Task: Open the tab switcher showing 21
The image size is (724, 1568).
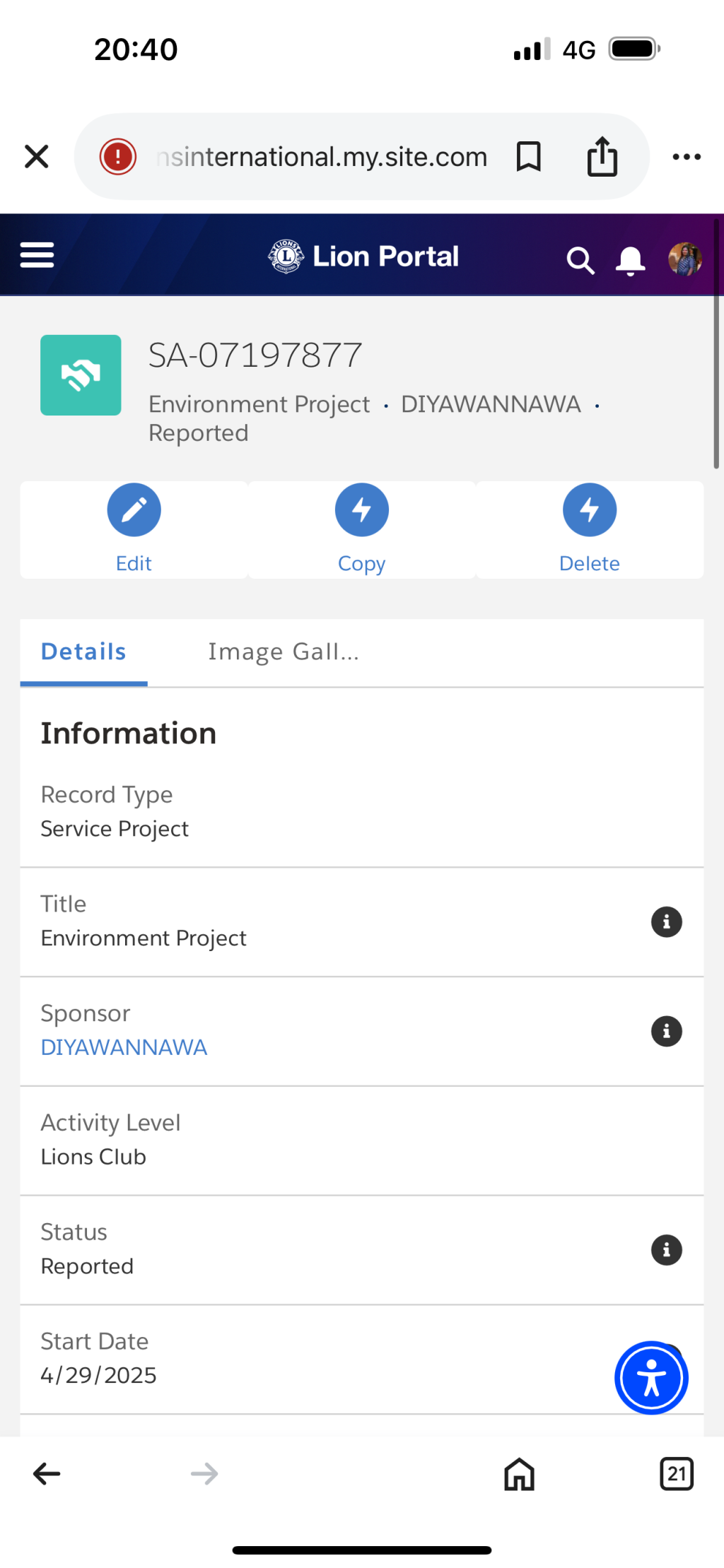Action: coord(677,1473)
